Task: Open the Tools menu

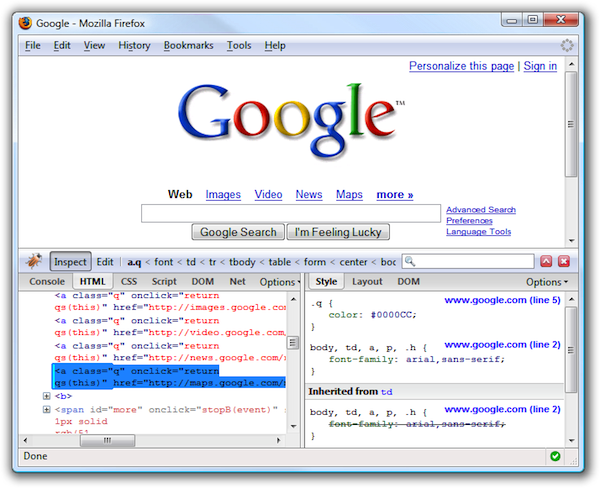Action: (x=239, y=45)
